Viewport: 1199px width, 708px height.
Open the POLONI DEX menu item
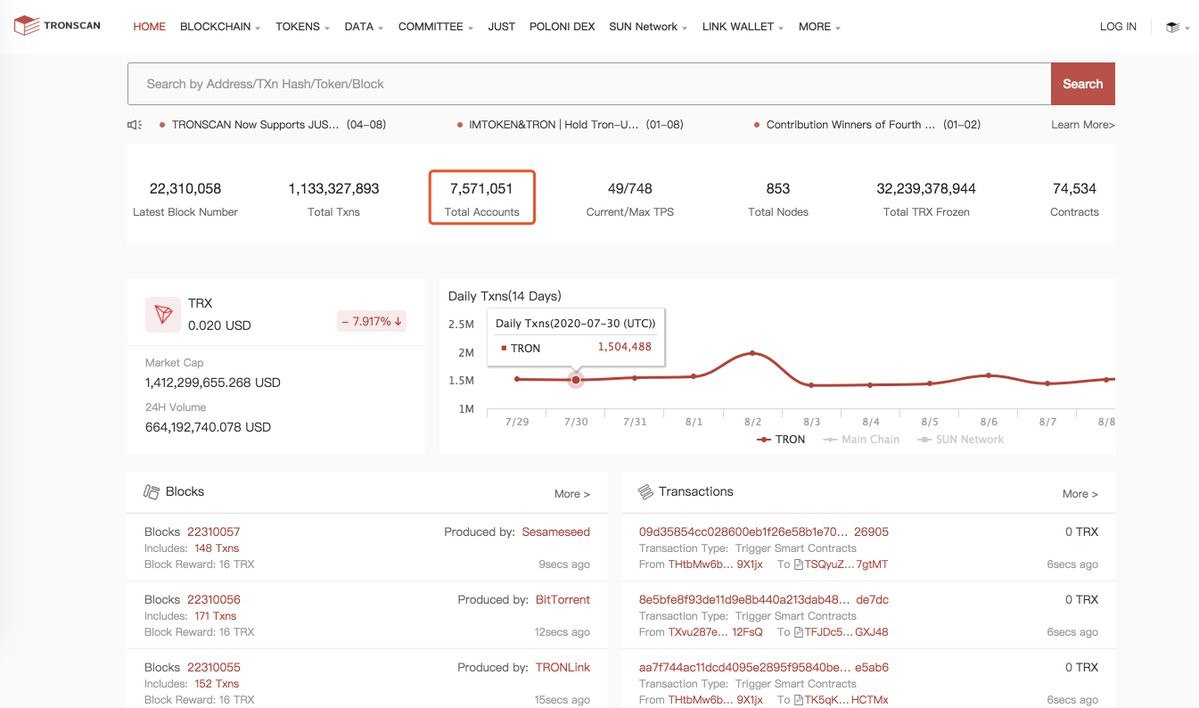(x=562, y=27)
